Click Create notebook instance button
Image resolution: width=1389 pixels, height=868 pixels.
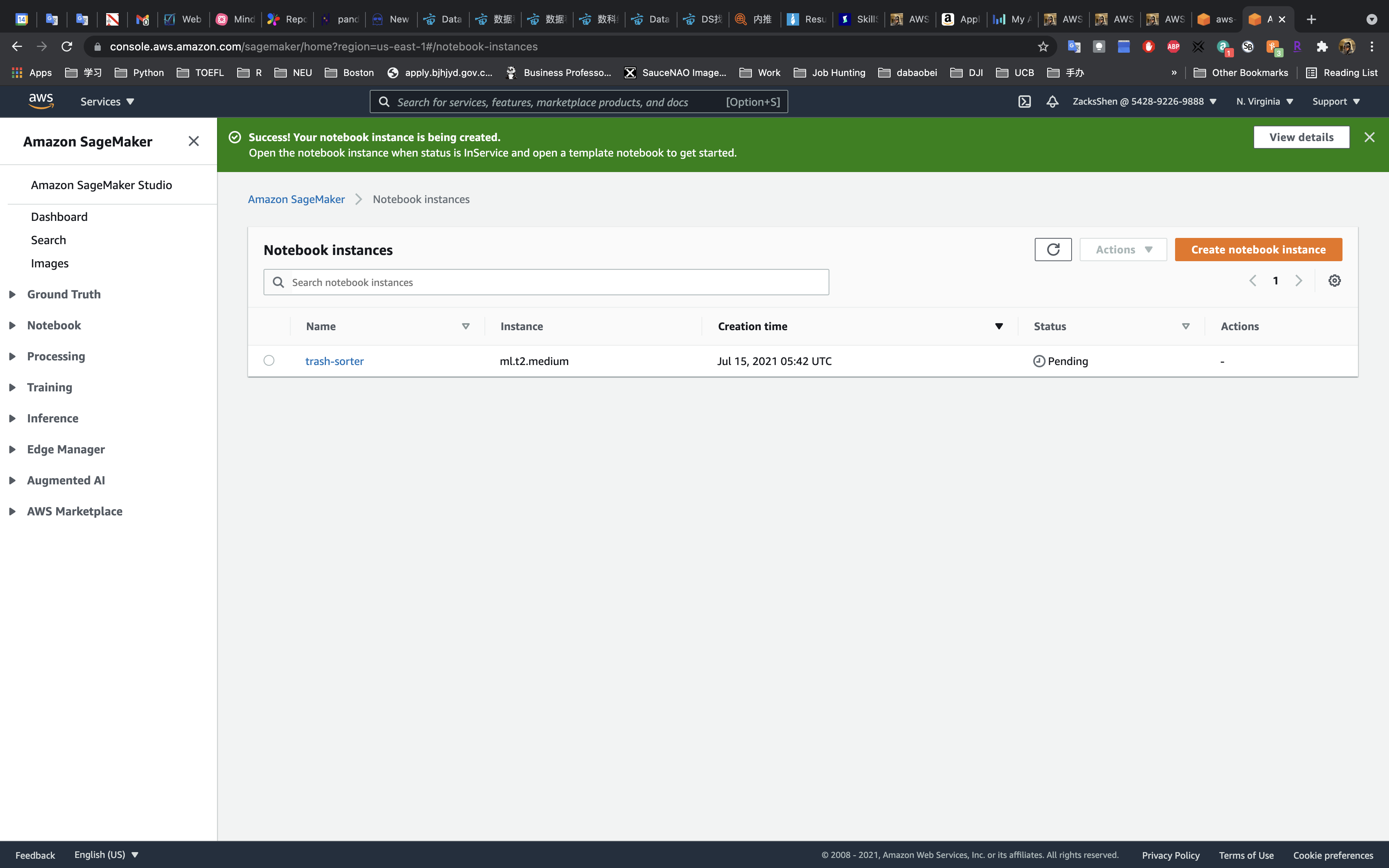click(1258, 250)
